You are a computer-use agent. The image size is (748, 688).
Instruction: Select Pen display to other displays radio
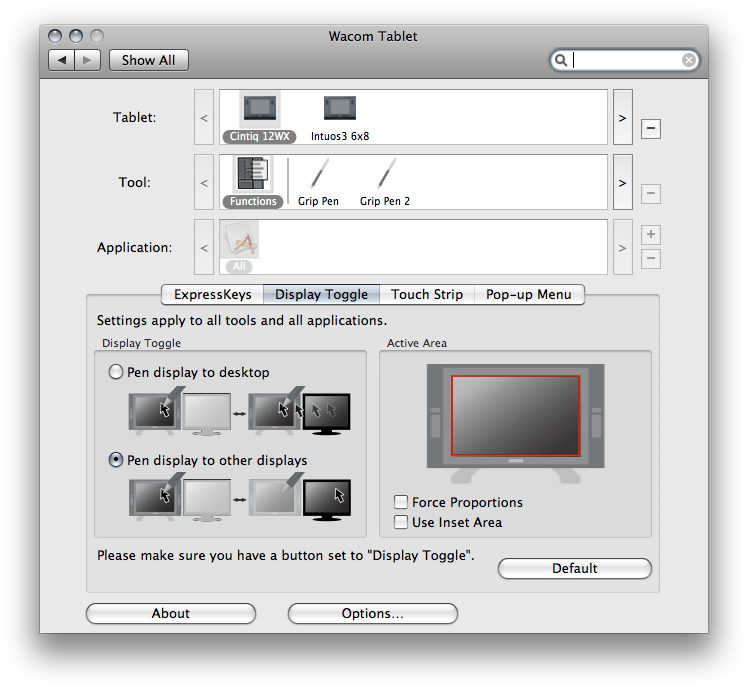[116, 460]
